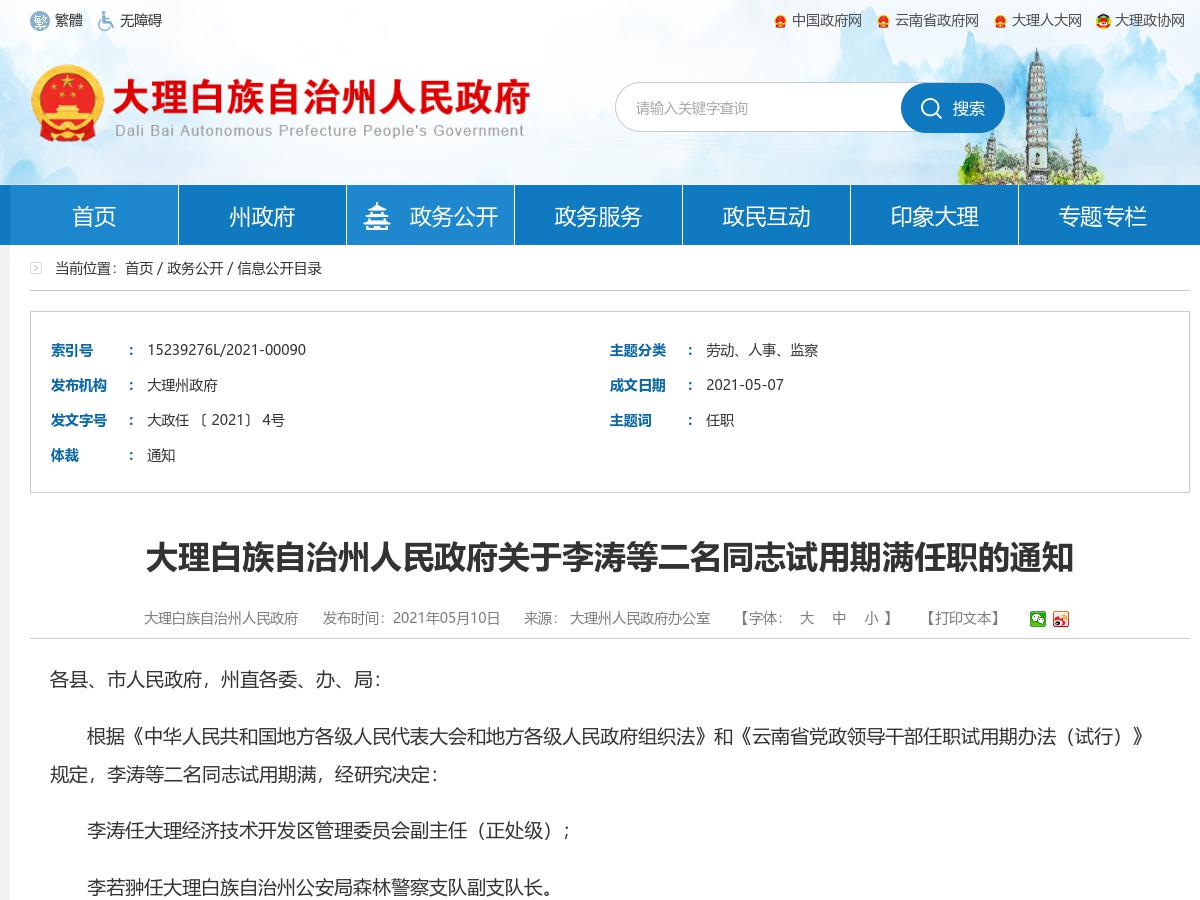Click the salutation 各县、市人民政府 line
This screenshot has height=900, width=1200.
coord(215,680)
